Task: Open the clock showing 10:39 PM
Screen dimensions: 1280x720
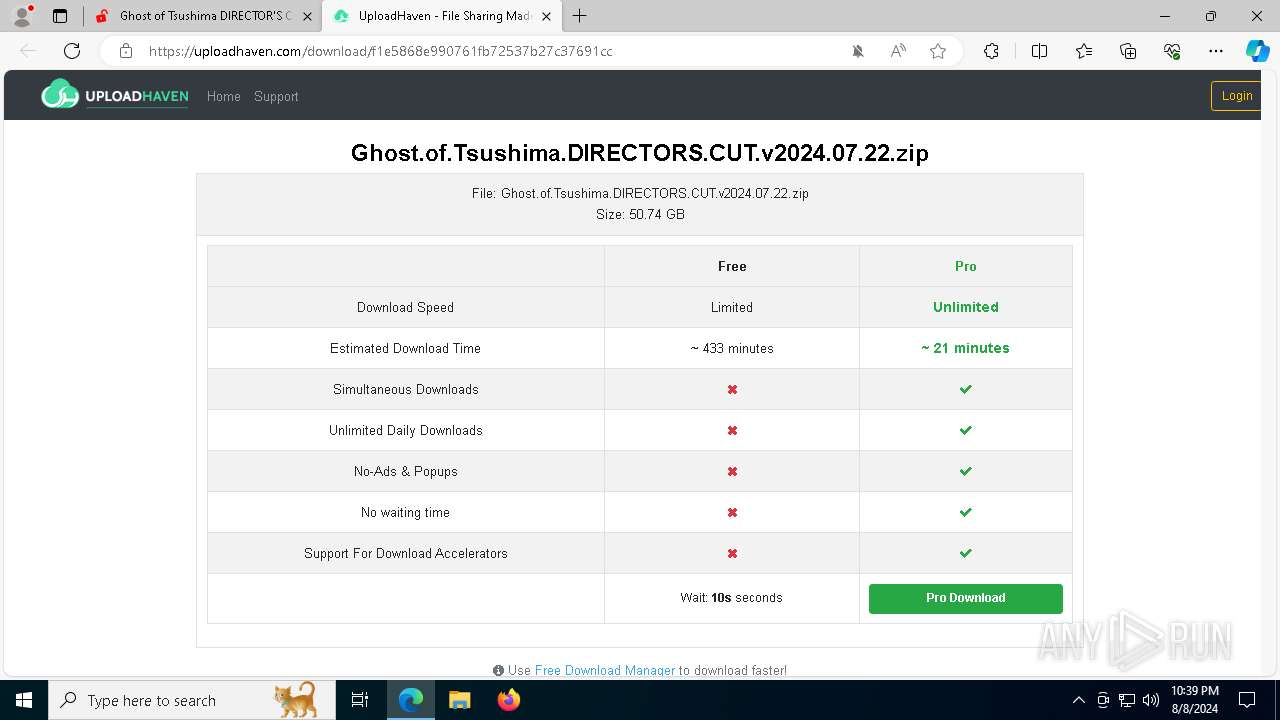Action: [1195, 700]
